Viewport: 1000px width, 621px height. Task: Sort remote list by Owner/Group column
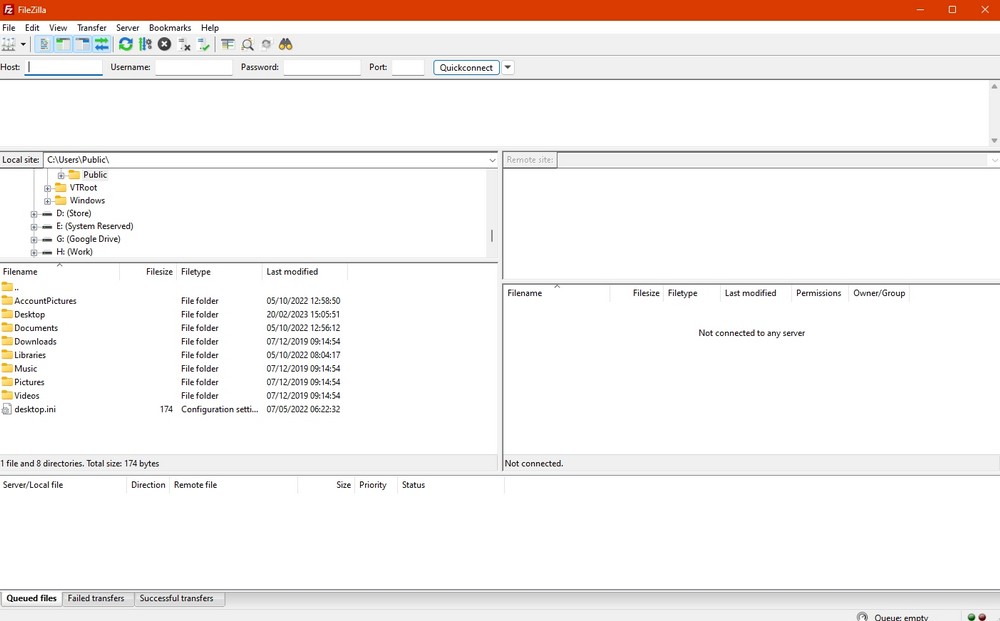[879, 293]
